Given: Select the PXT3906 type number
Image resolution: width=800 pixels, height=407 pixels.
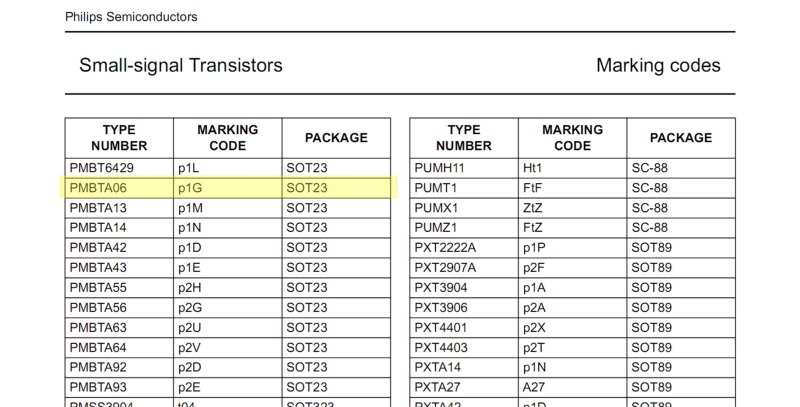Looking at the screenshot, I should coord(442,306).
